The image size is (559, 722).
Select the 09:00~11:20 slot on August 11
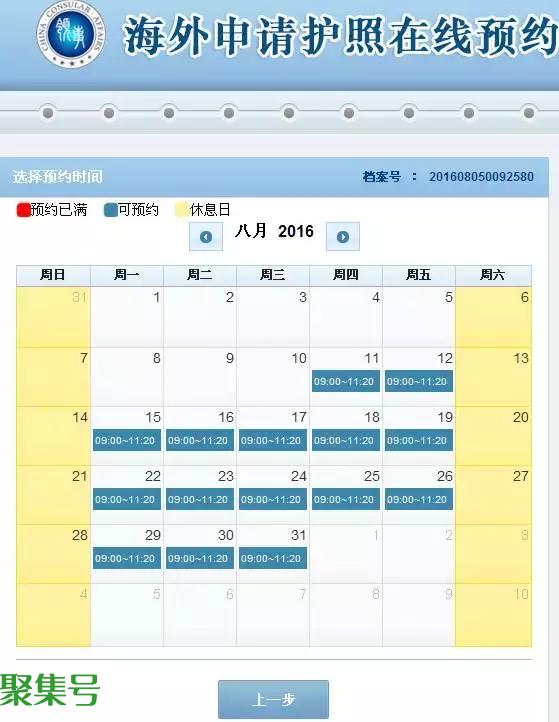tap(345, 381)
